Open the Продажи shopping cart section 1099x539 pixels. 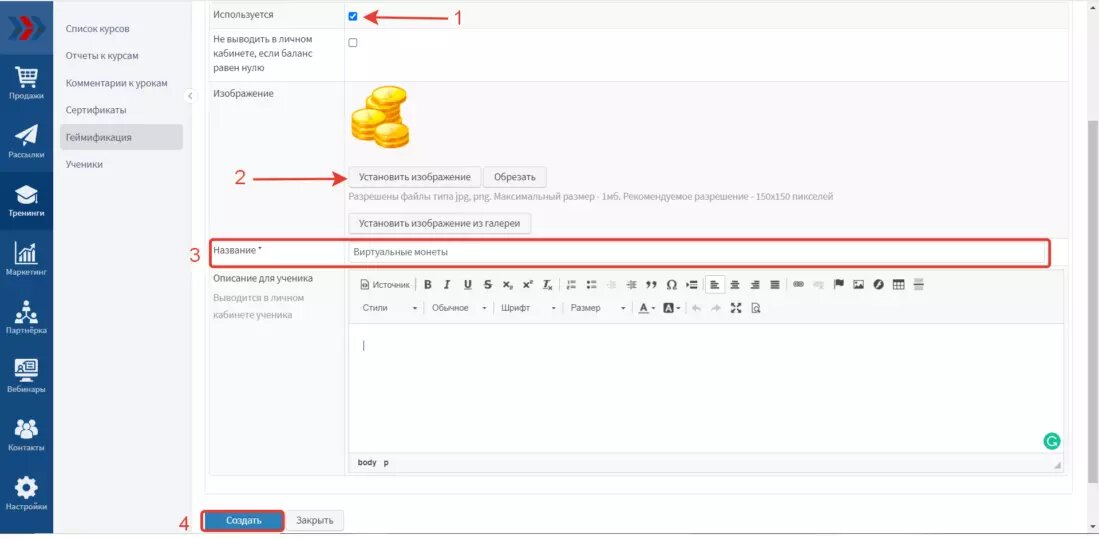pos(26,83)
